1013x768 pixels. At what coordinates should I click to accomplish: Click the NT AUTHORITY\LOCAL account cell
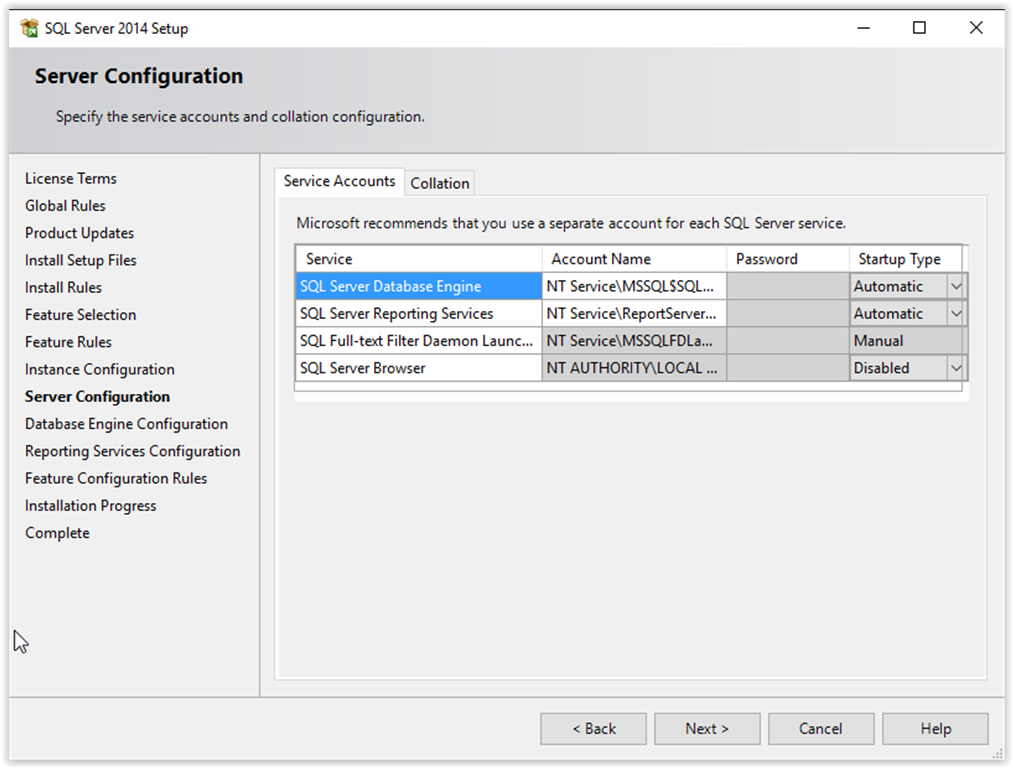(x=634, y=368)
